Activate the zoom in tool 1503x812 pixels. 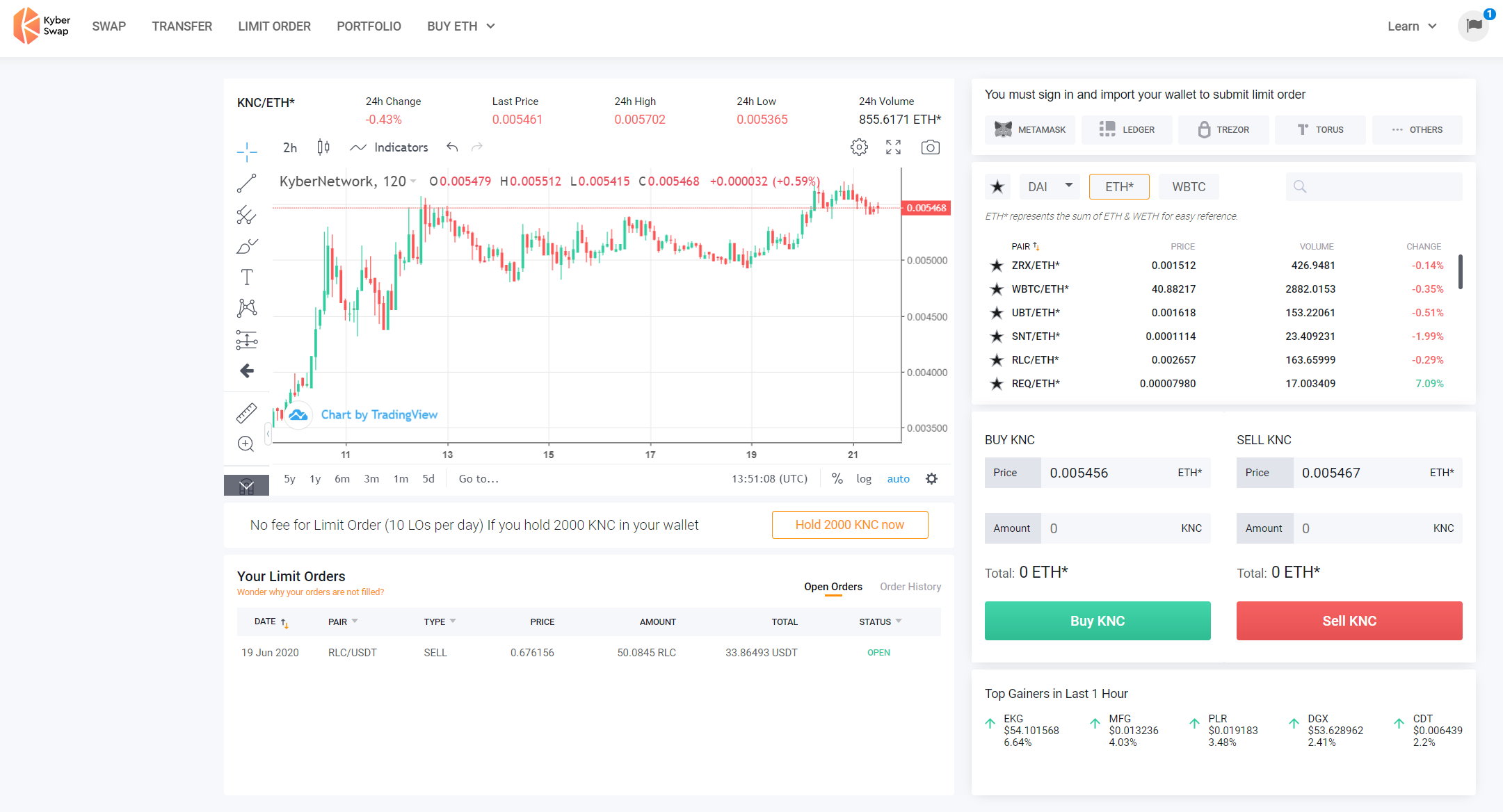tap(246, 444)
